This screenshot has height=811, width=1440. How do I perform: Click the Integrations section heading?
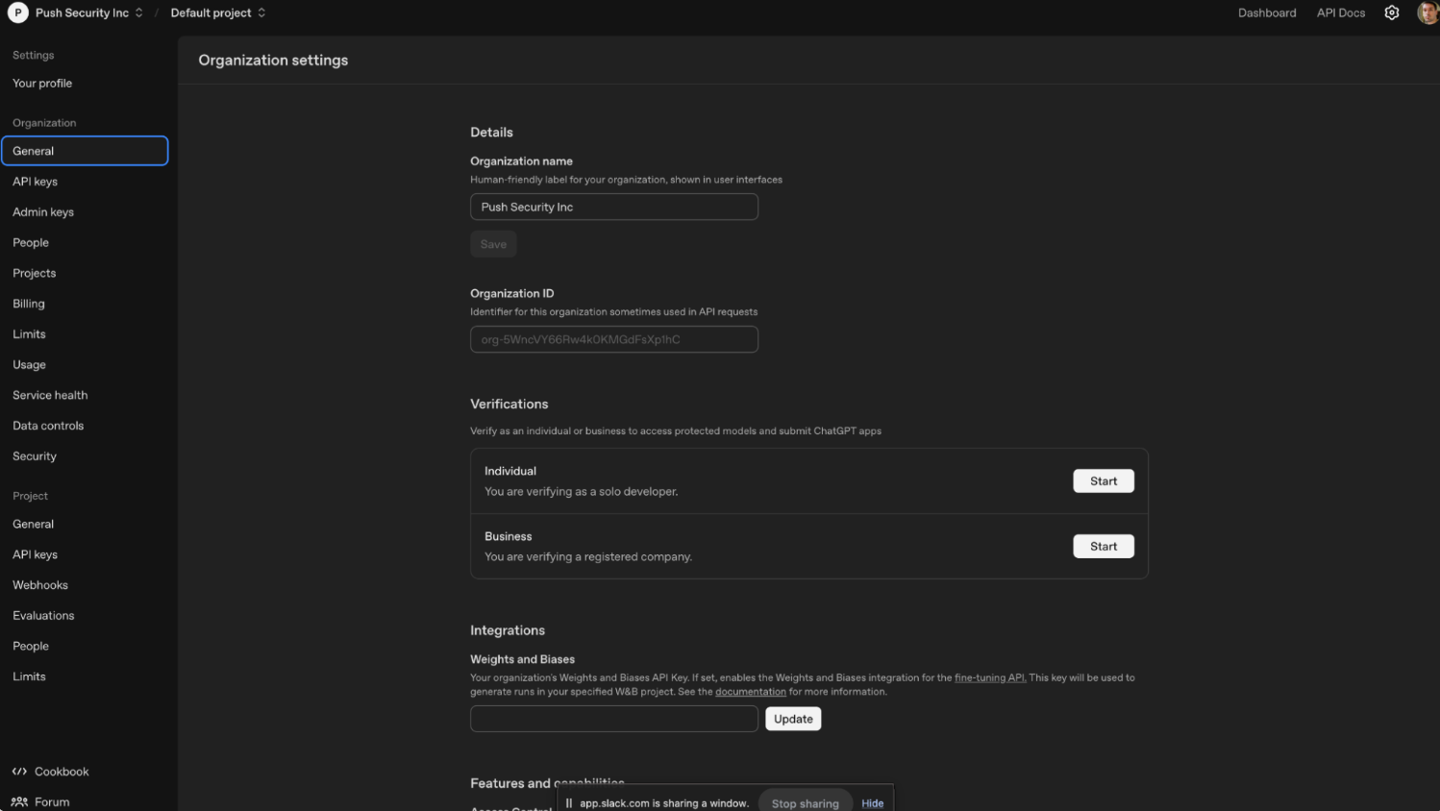[508, 630]
